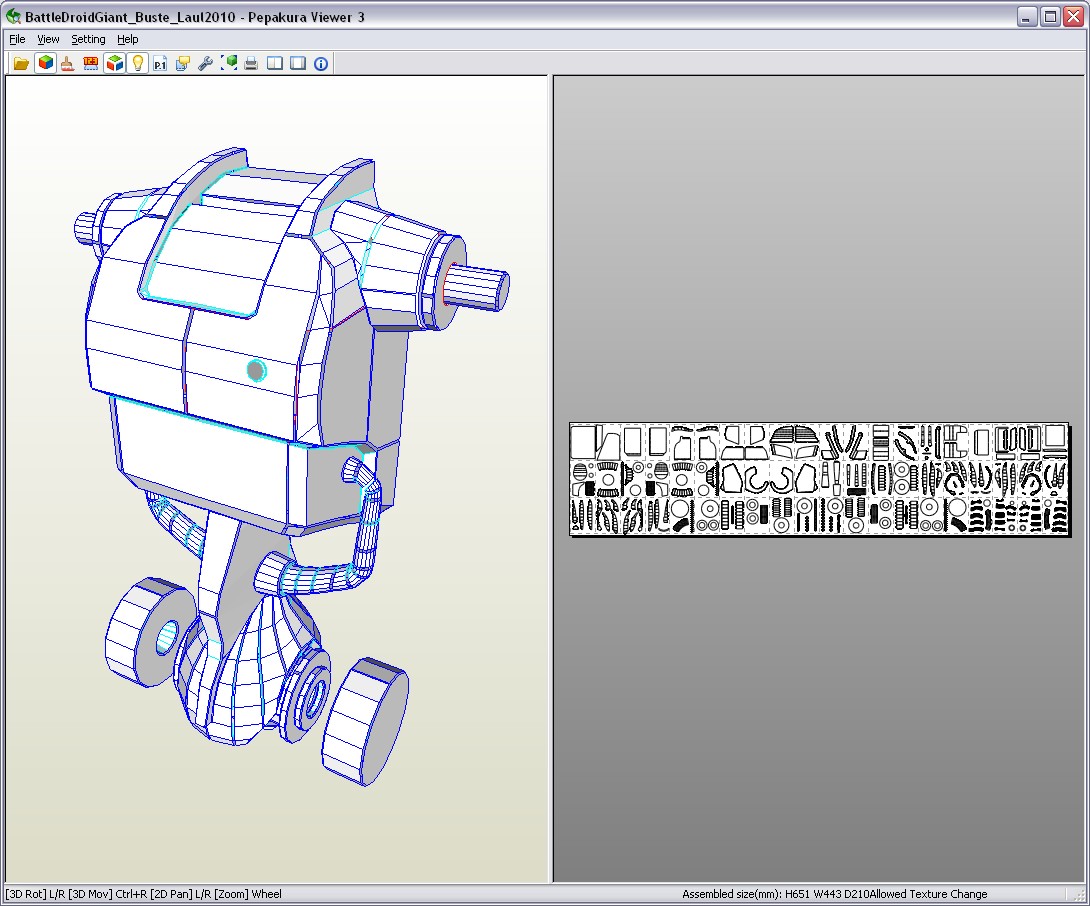Click the P.1 page number icon
This screenshot has height=906, width=1090.
[x=160, y=64]
